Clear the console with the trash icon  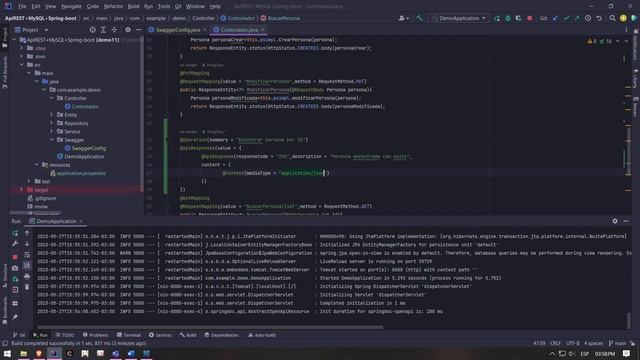click(27, 287)
